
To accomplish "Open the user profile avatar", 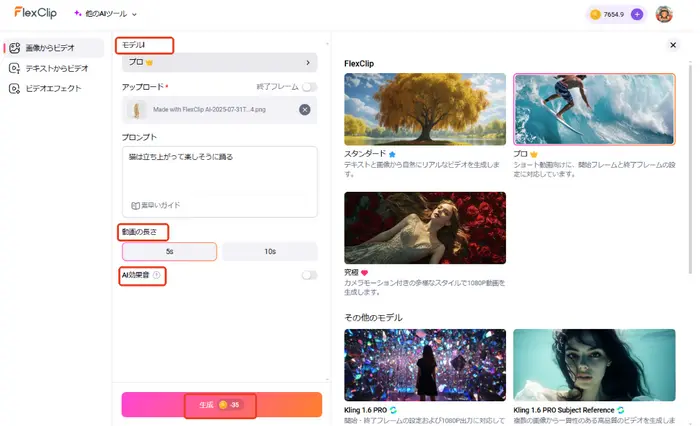I will (x=664, y=14).
